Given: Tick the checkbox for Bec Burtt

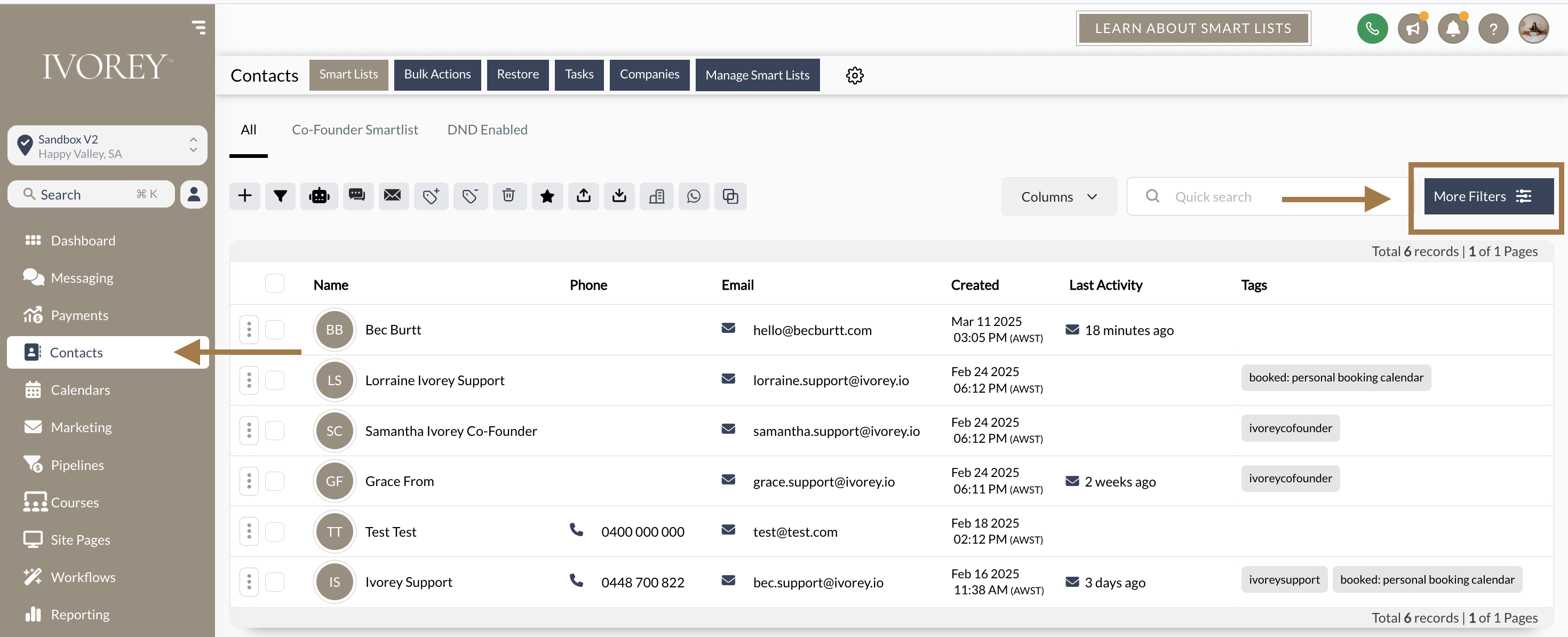Looking at the screenshot, I should [275, 330].
